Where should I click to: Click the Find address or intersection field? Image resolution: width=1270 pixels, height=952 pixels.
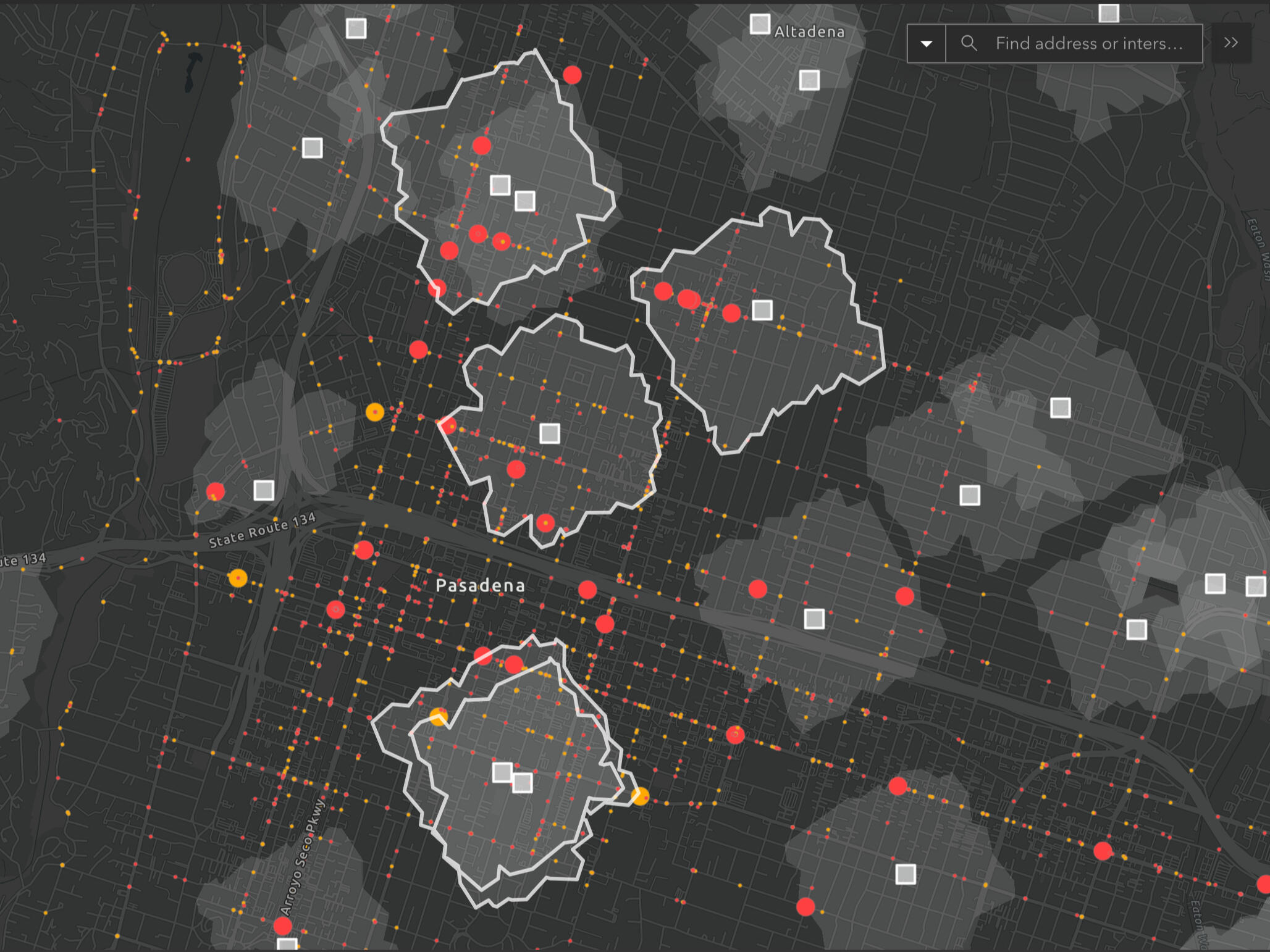tap(1088, 44)
